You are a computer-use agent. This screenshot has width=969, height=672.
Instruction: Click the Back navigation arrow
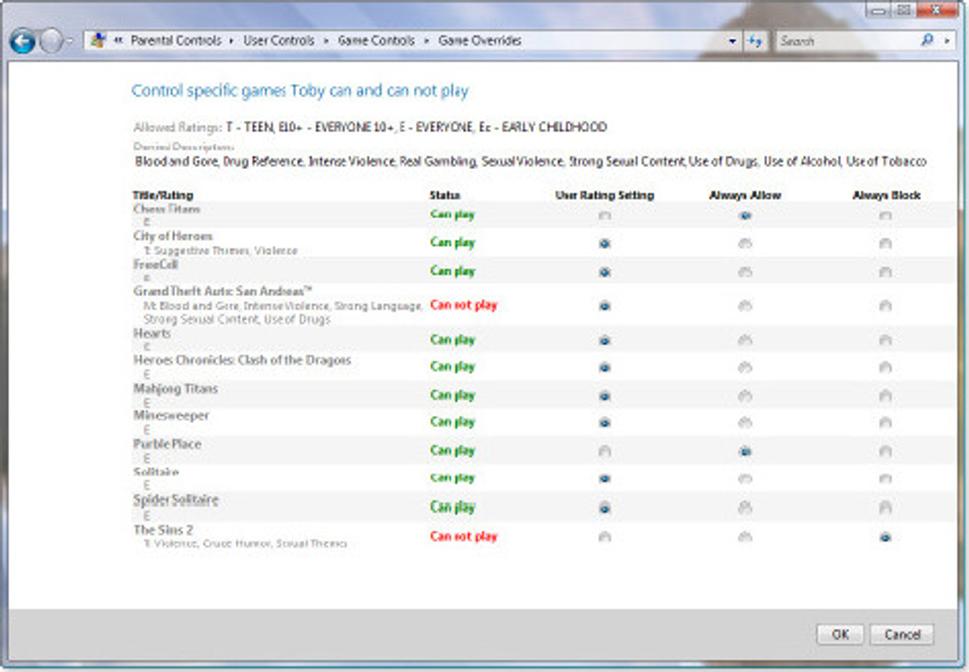click(x=23, y=41)
